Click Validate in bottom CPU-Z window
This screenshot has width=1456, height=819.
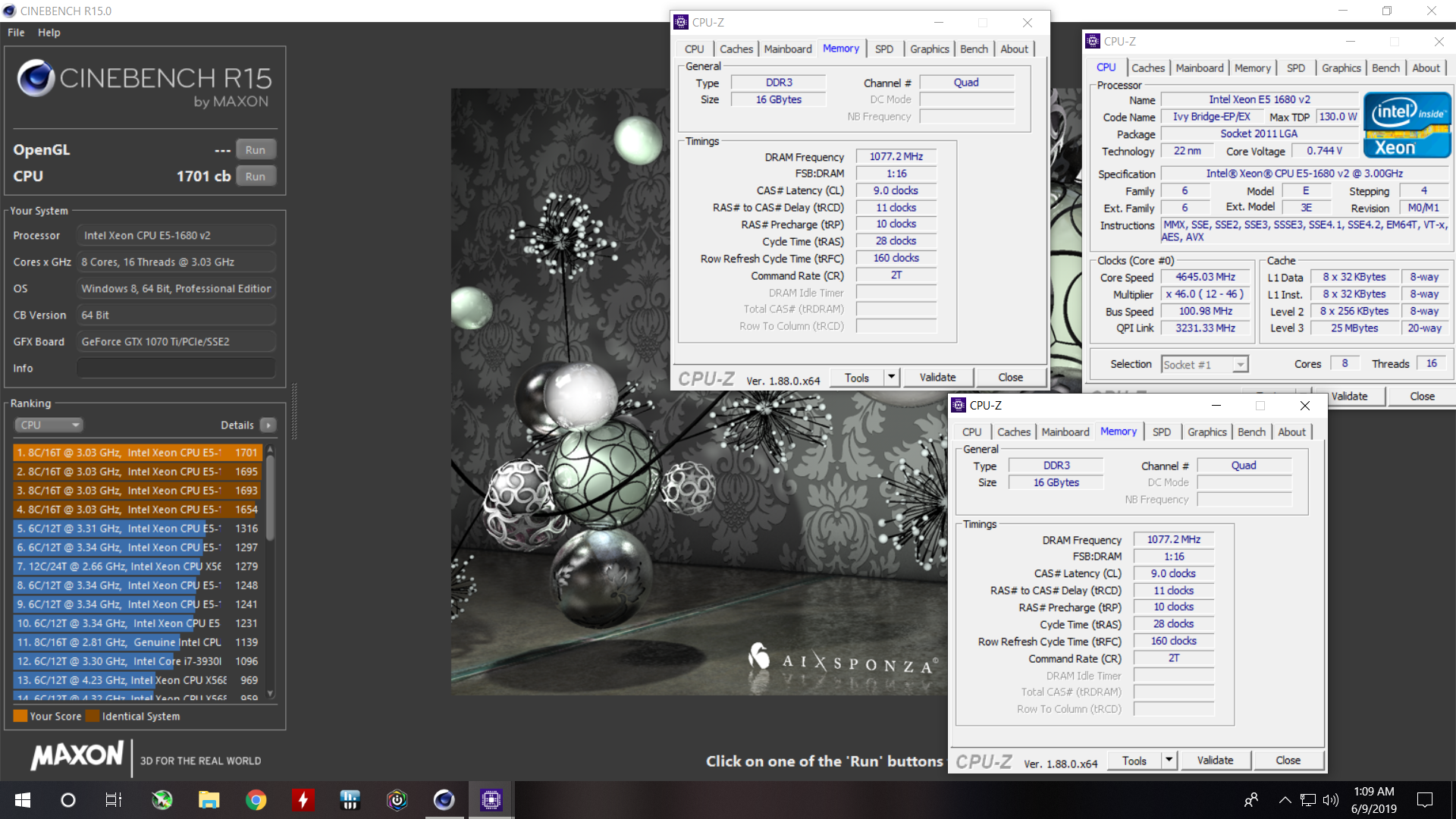point(1215,761)
